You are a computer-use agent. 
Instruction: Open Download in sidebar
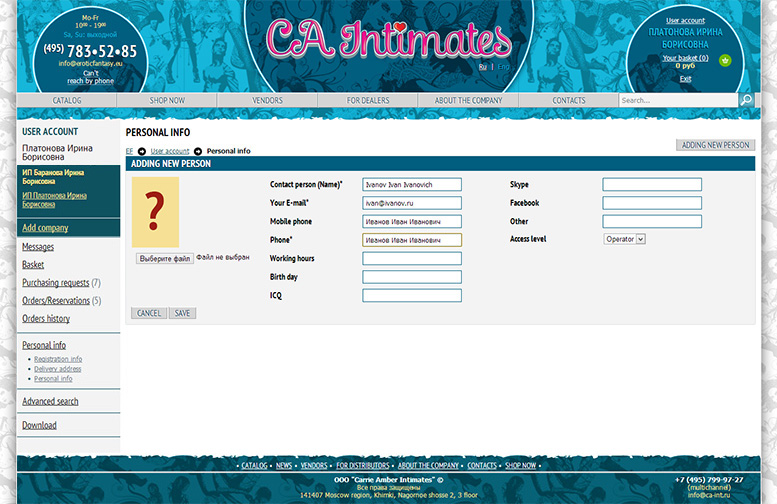[39, 425]
